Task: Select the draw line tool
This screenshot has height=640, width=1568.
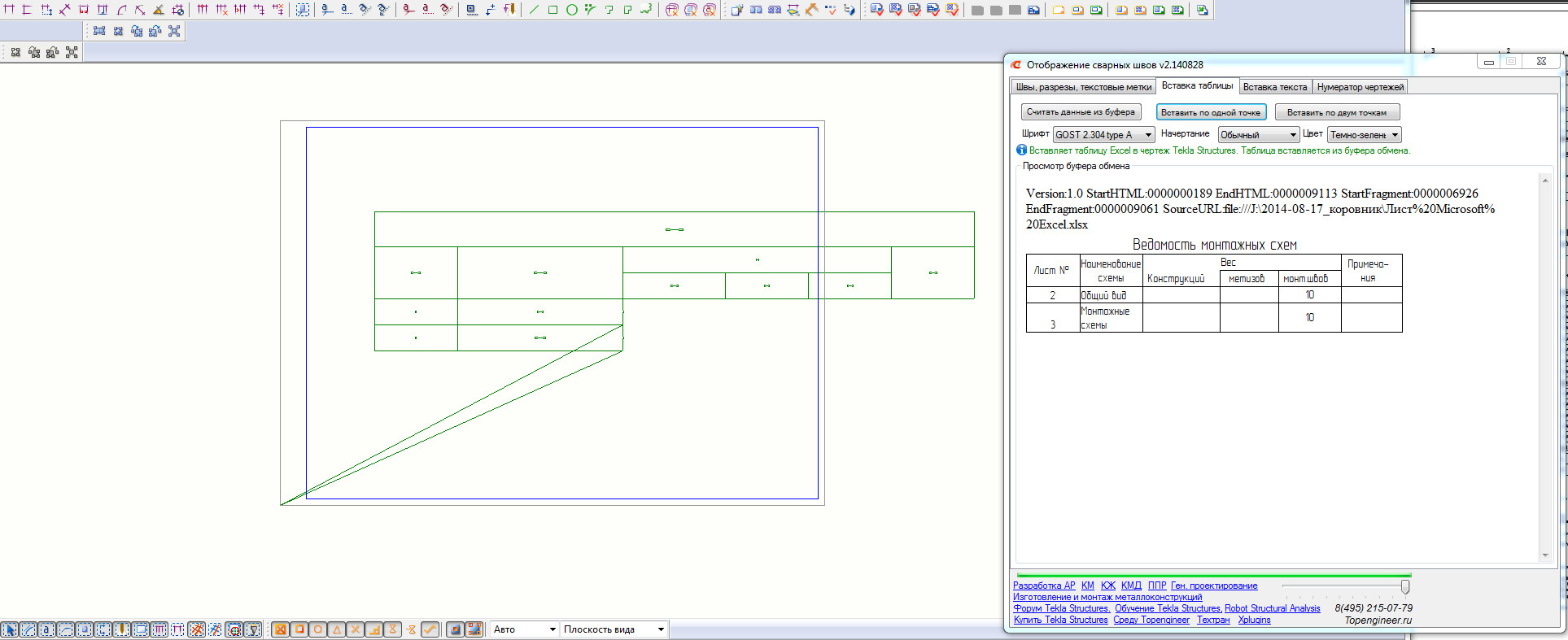Action: pos(534,10)
